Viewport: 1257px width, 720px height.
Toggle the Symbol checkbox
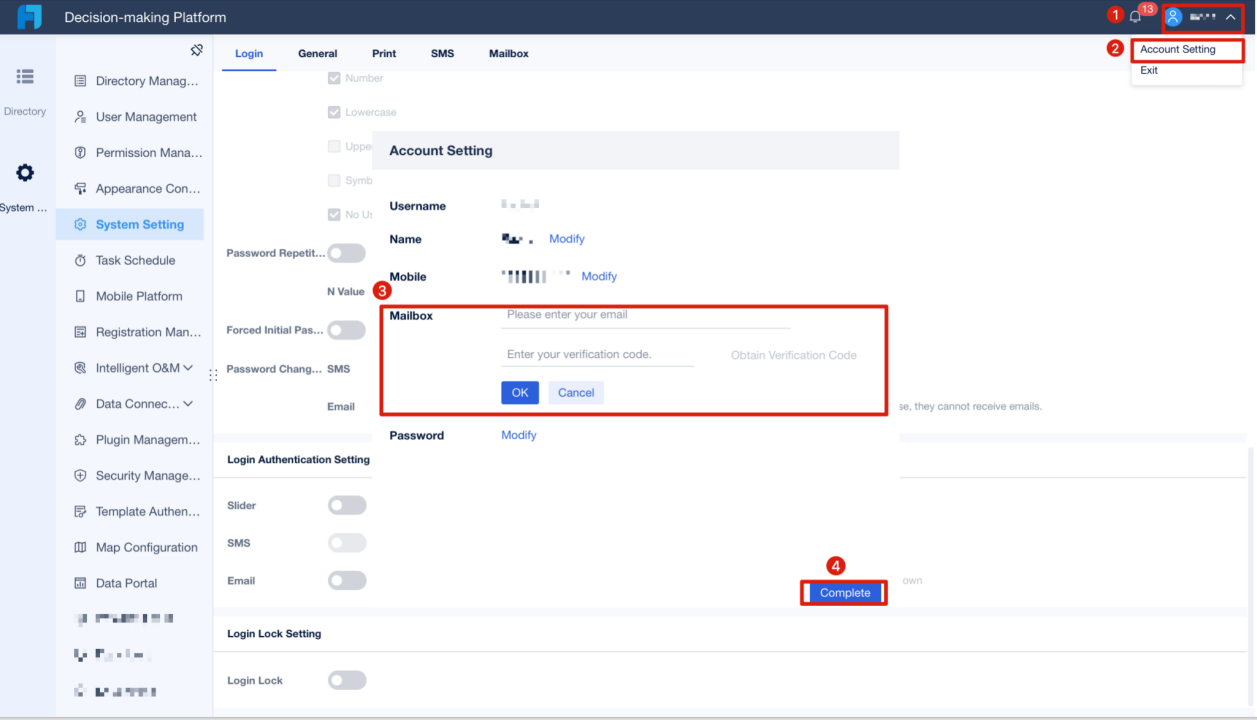pyautogui.click(x=334, y=180)
